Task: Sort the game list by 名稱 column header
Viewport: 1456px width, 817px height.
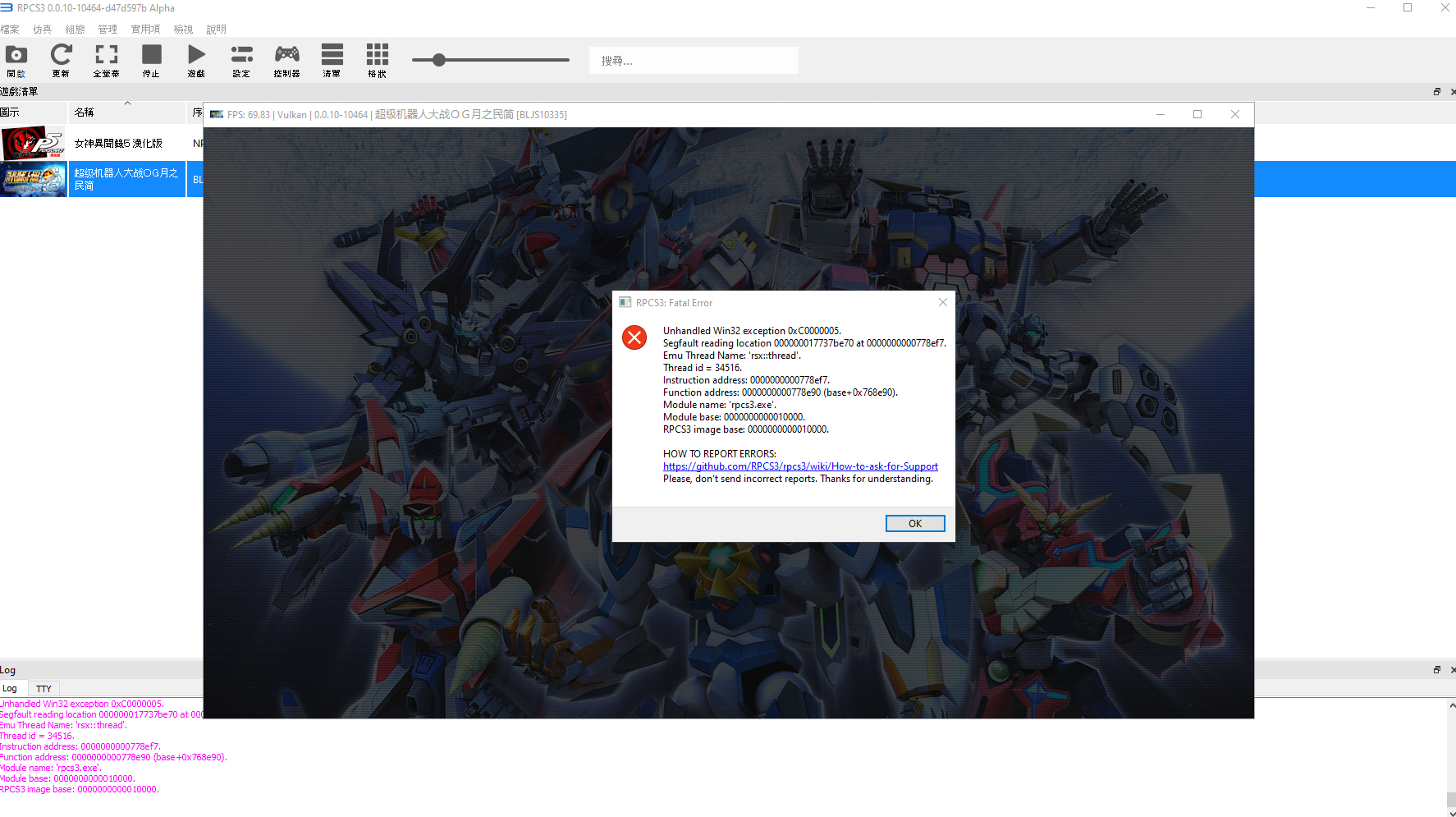Action: click(x=127, y=112)
